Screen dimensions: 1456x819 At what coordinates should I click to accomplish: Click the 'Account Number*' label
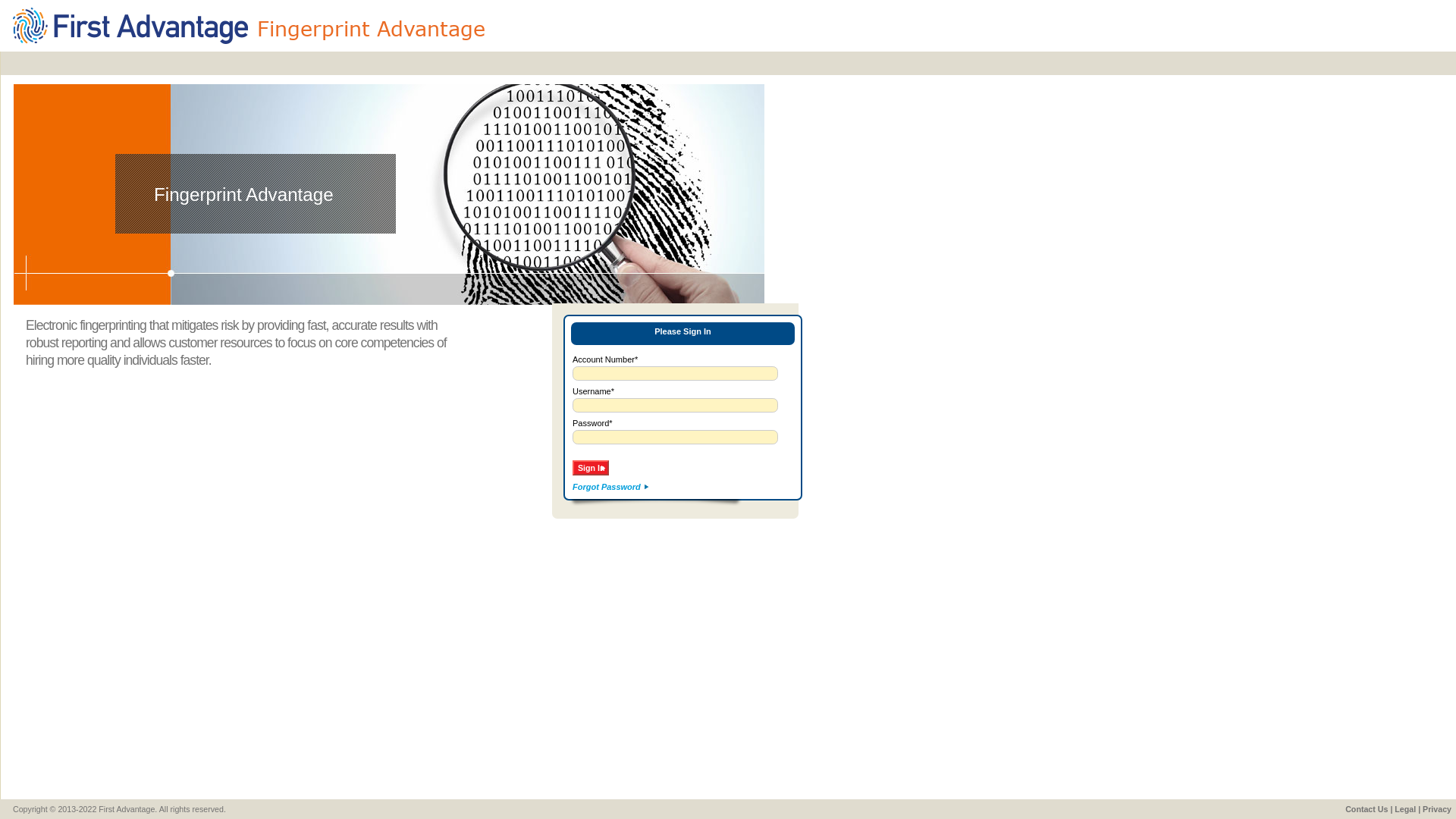tap(605, 359)
